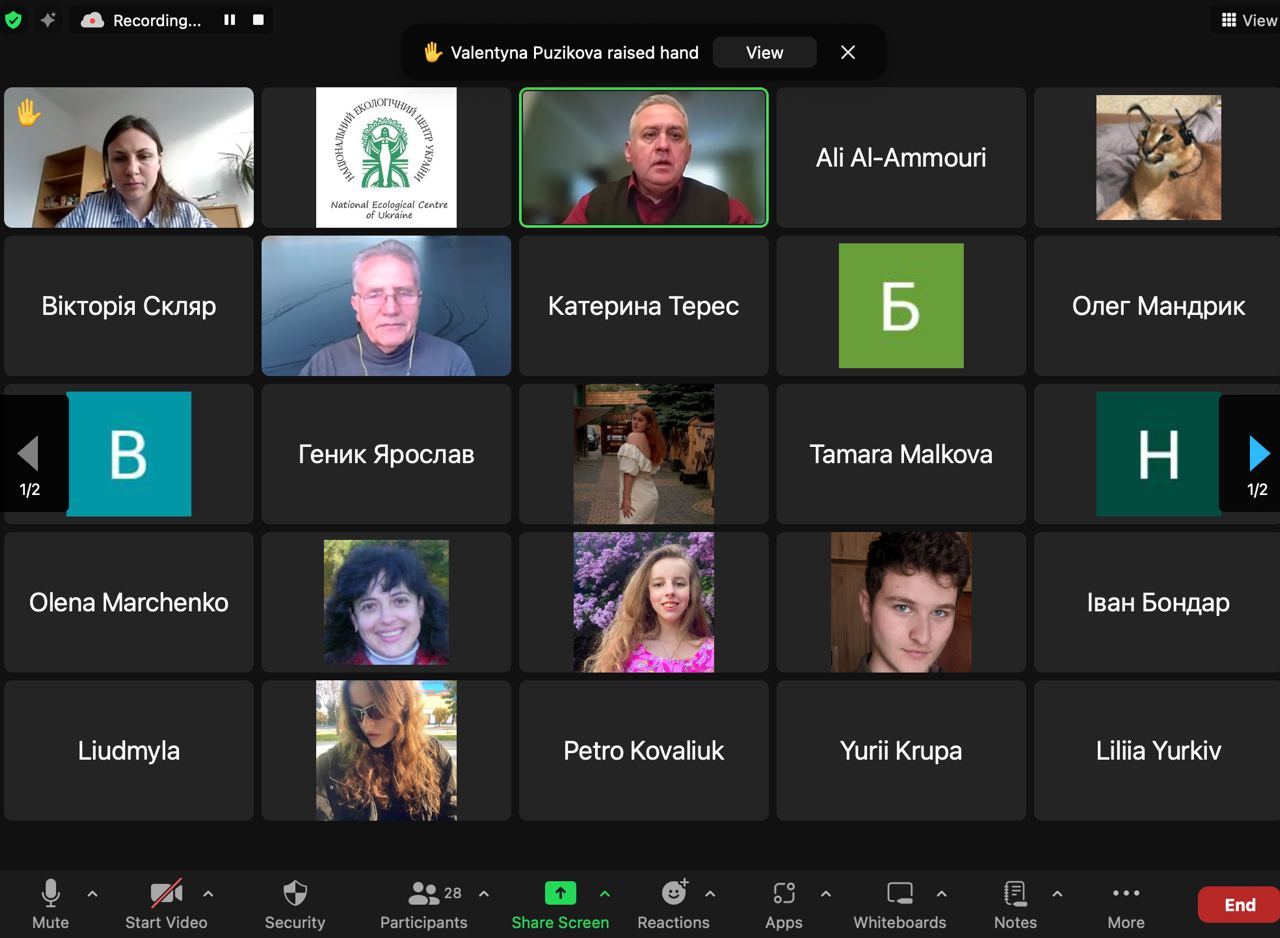The height and width of the screenshot is (938, 1280).
Task: Go to next page of participants
Action: click(x=1257, y=455)
